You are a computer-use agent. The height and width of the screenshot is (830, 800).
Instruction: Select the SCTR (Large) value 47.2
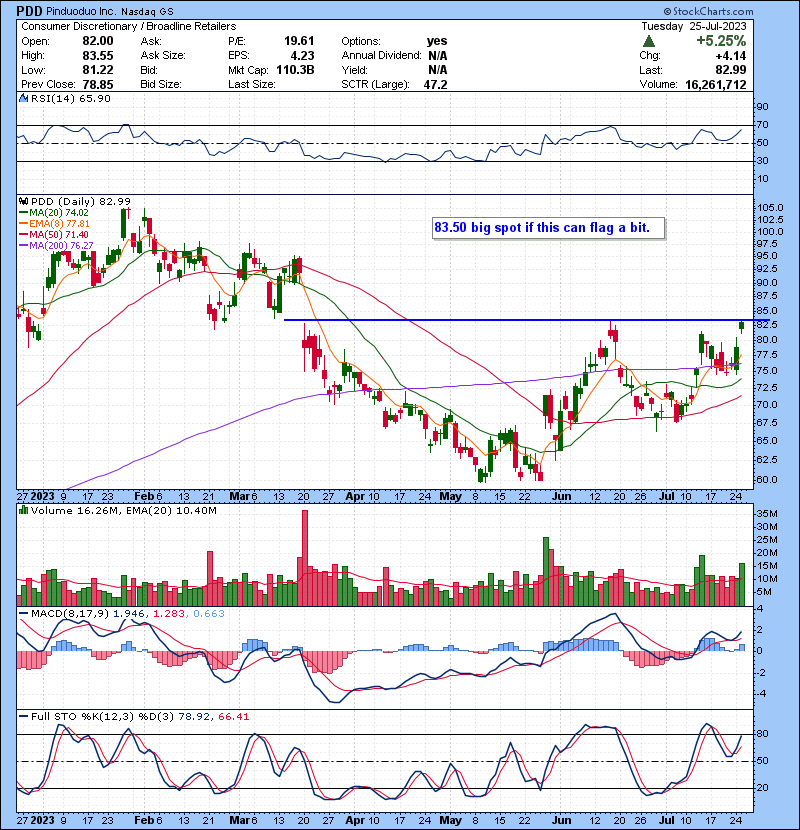point(435,84)
